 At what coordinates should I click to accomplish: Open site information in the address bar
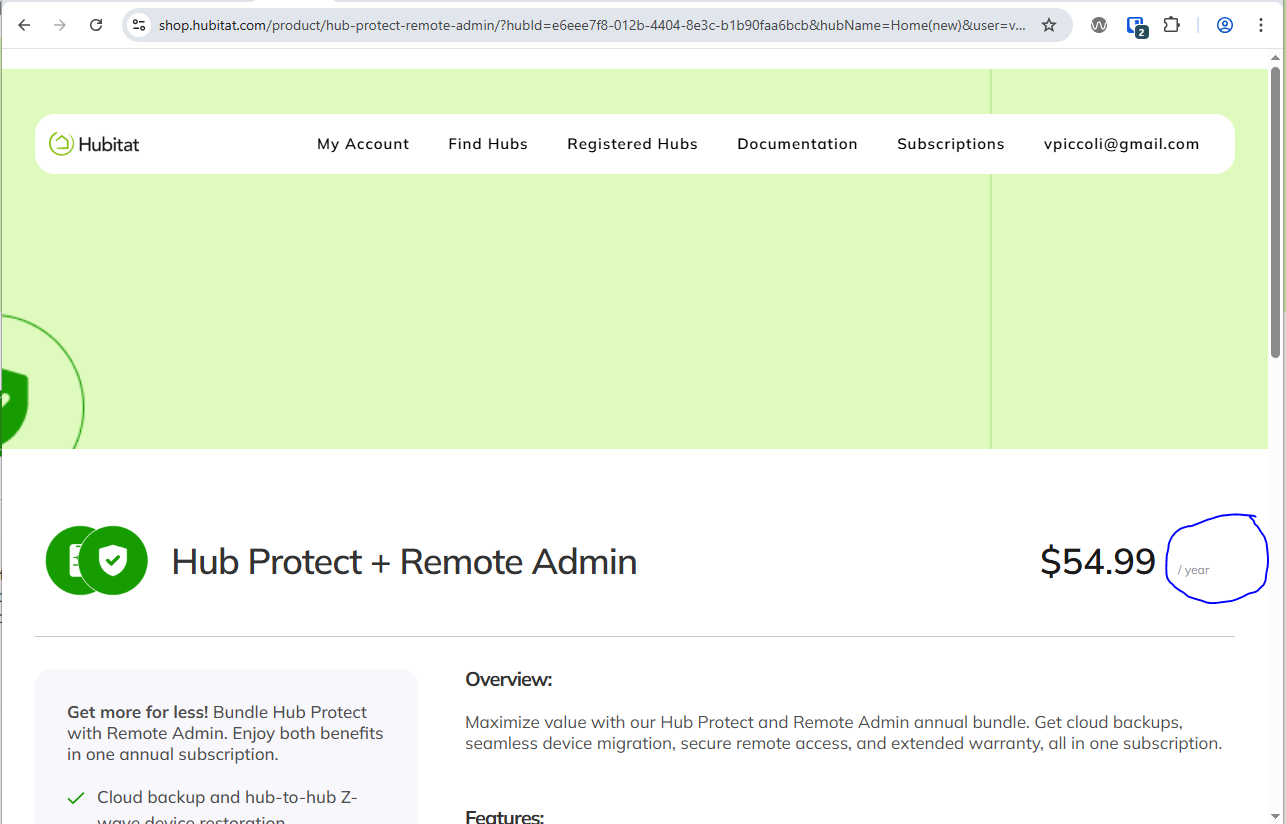138,24
